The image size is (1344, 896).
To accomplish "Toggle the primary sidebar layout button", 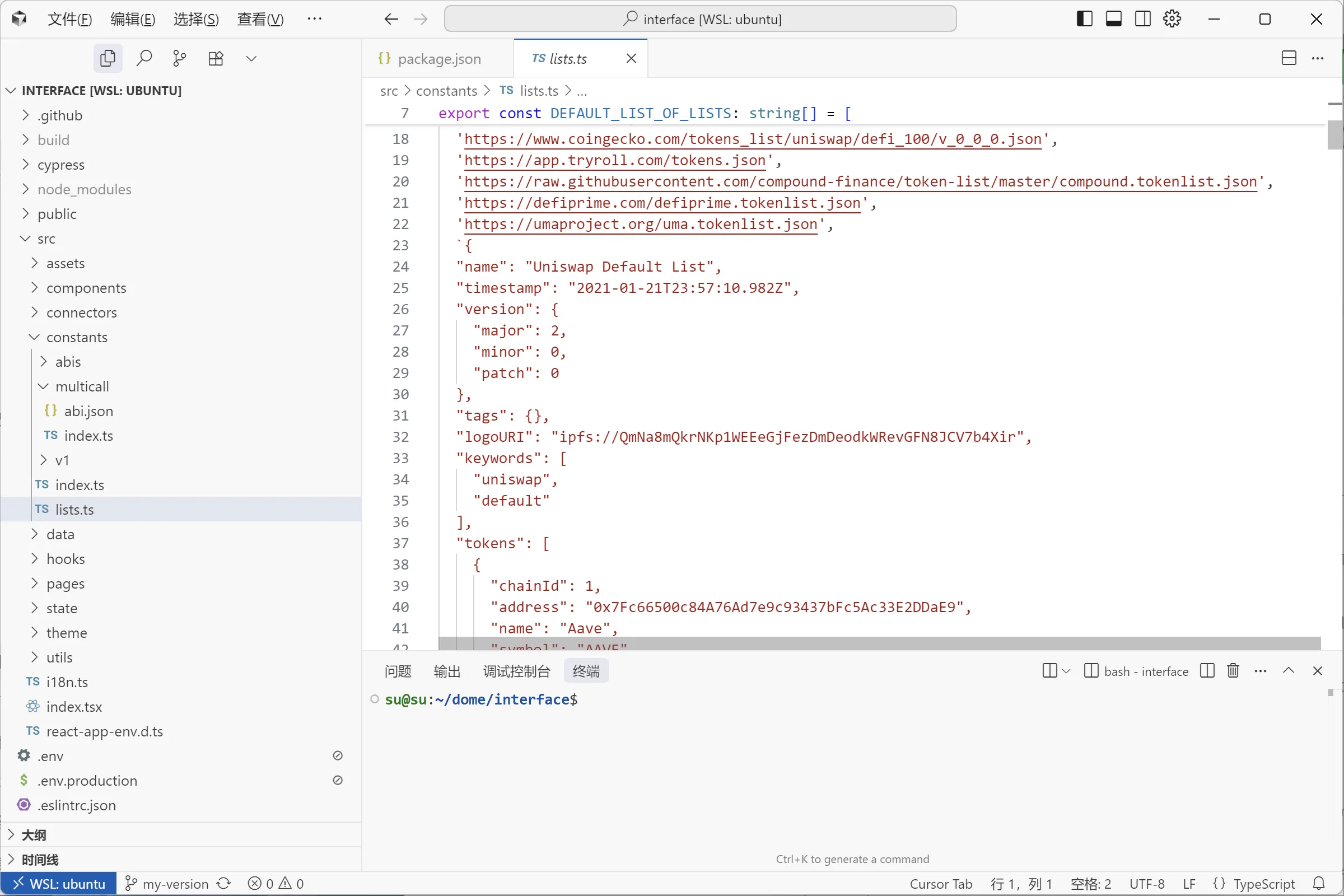I will [1084, 19].
